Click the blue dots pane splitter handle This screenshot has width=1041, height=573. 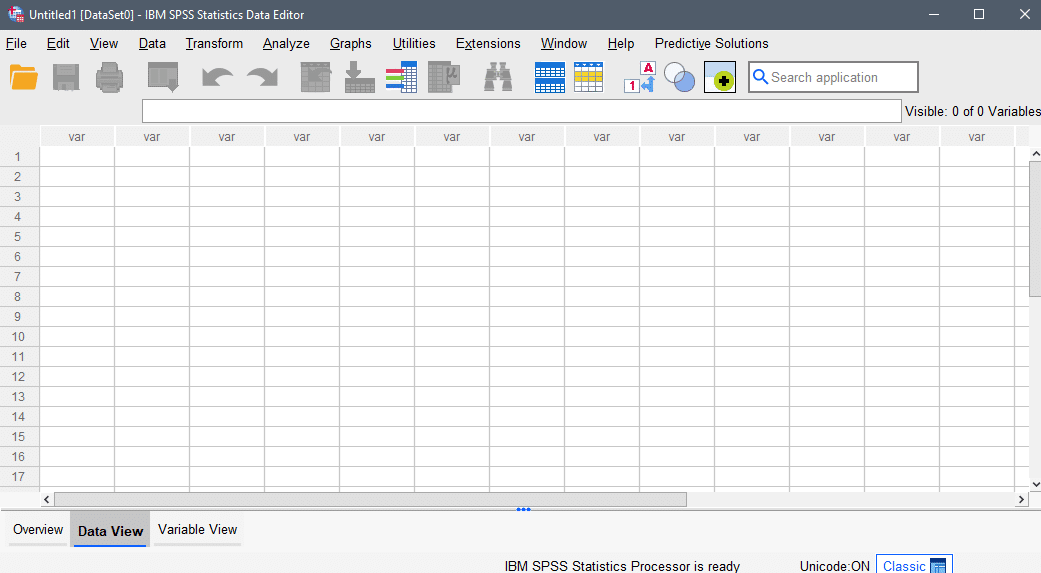pos(523,509)
